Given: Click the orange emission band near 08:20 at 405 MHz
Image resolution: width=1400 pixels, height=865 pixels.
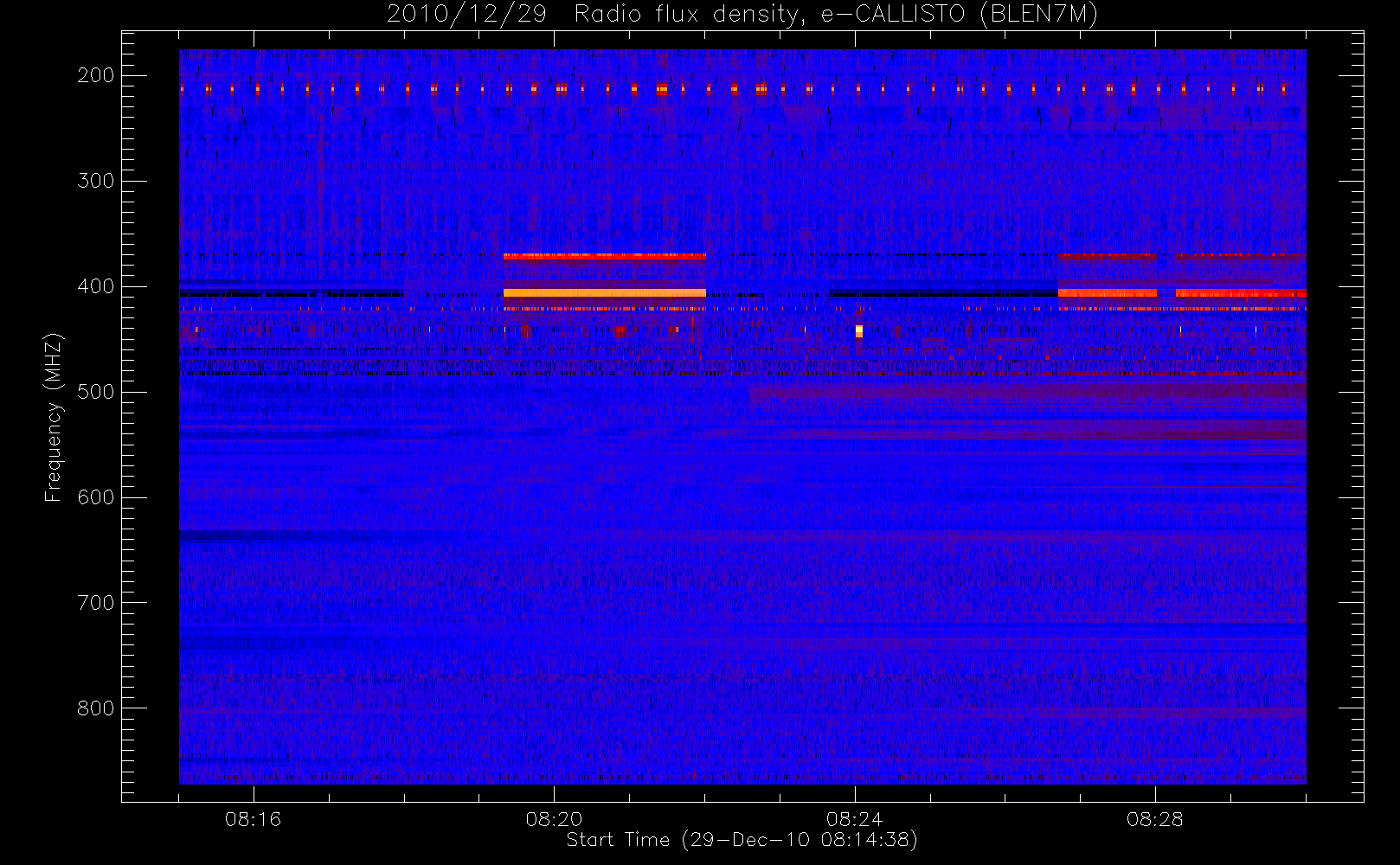Looking at the screenshot, I should (604, 293).
